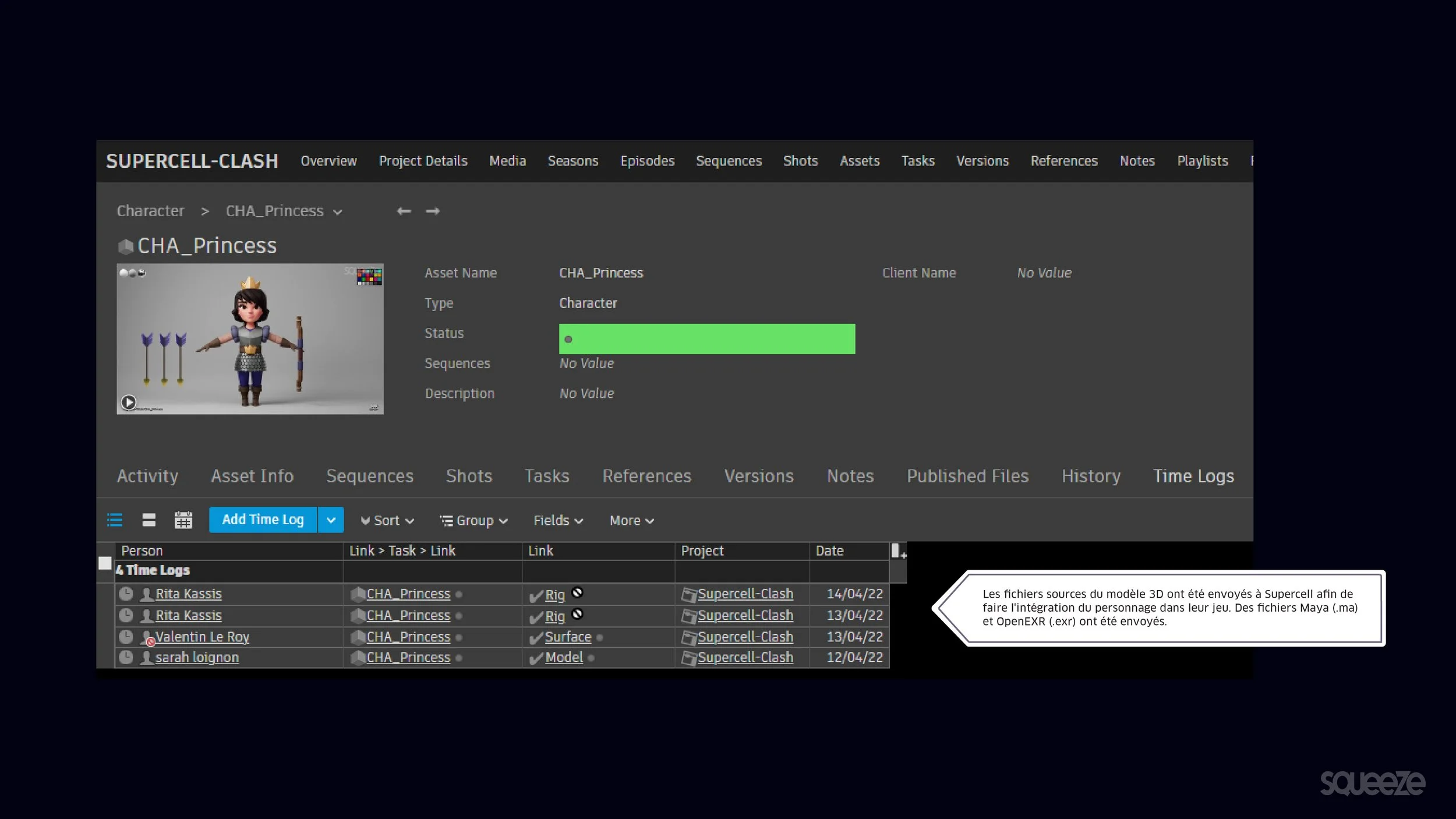1456x819 pixels.
Task: Open the Fields dropdown
Action: pos(558,520)
